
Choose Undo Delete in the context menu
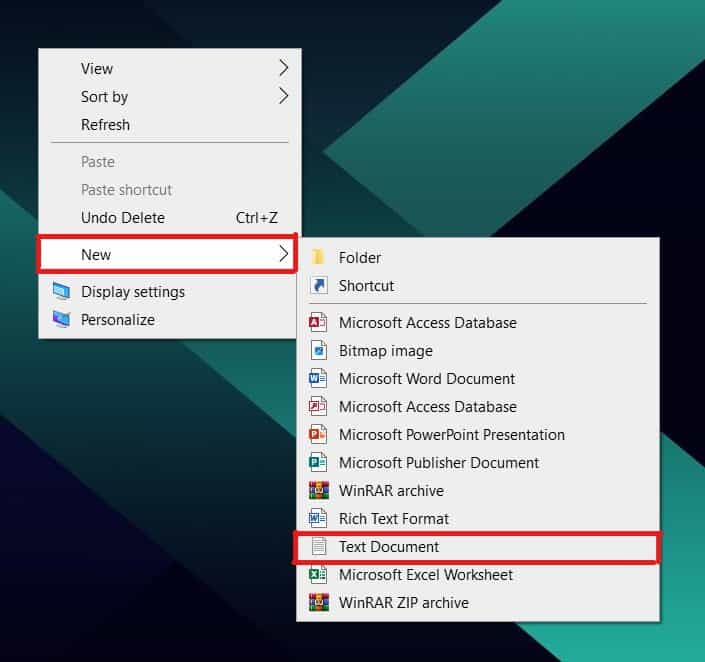pyautogui.click(x=170, y=218)
